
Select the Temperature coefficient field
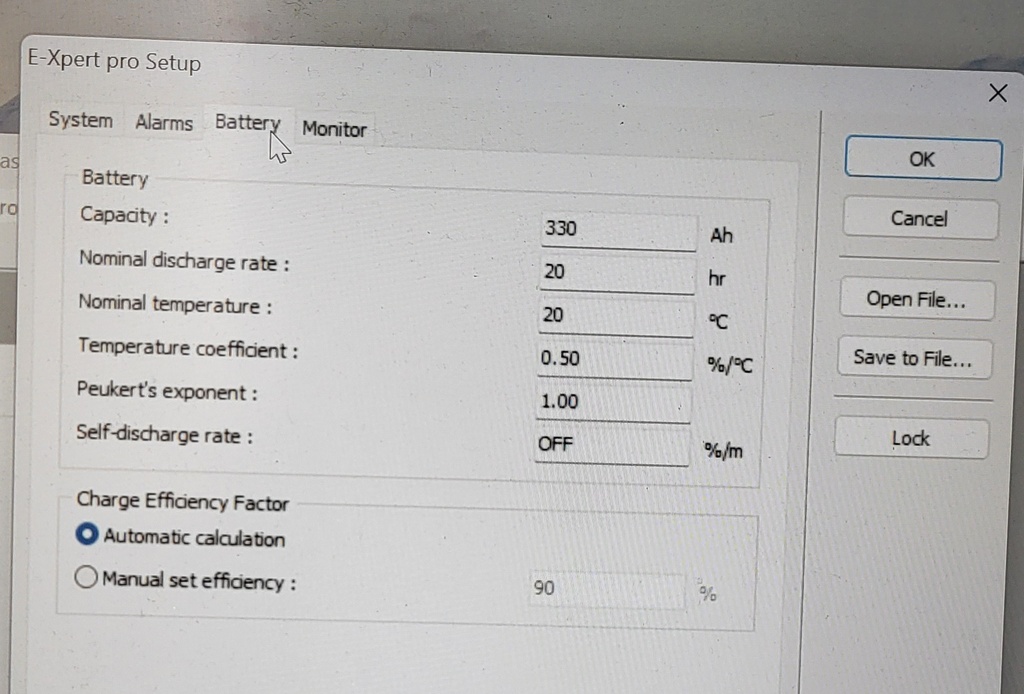point(614,359)
